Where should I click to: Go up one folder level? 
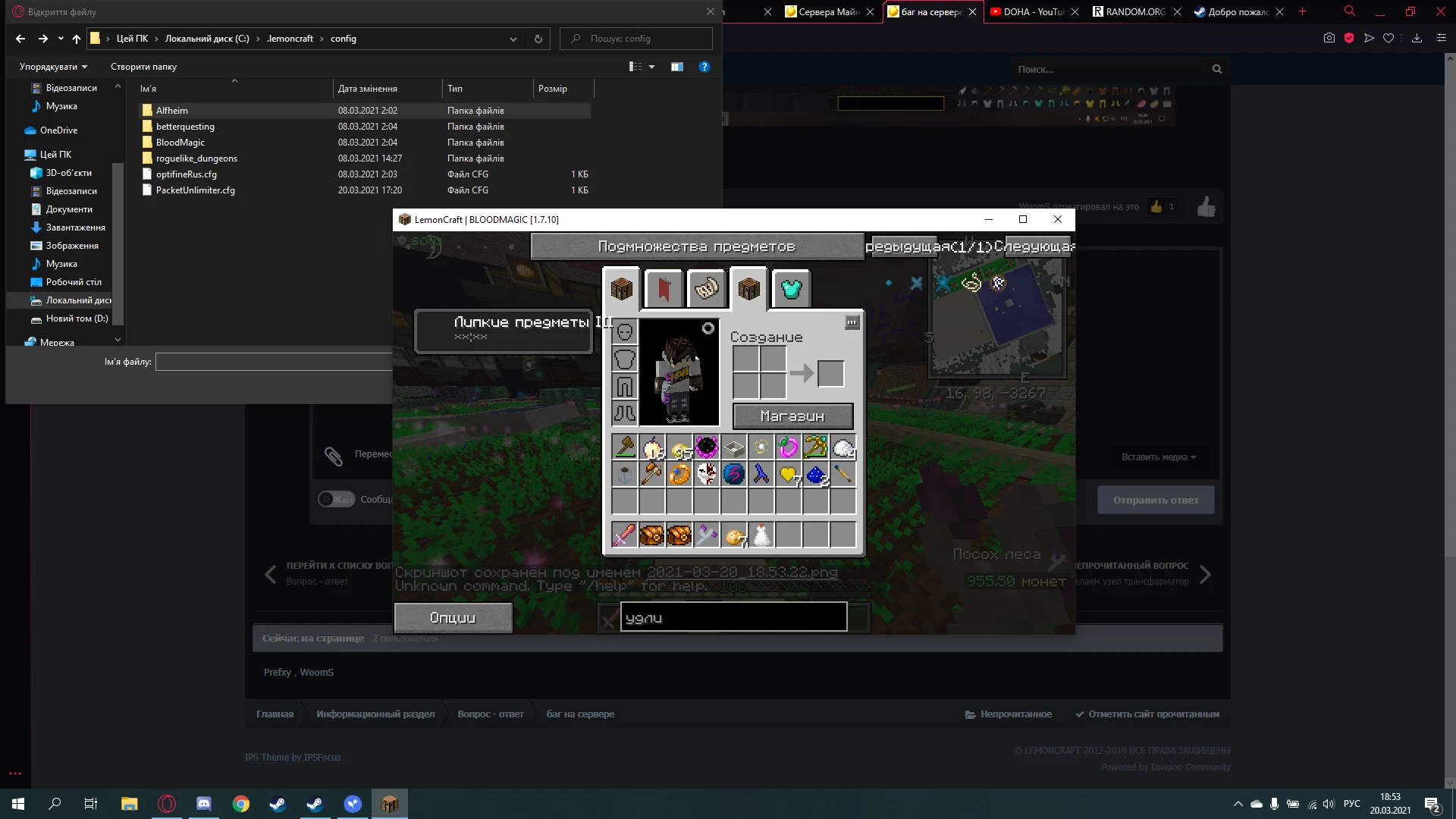(x=77, y=39)
